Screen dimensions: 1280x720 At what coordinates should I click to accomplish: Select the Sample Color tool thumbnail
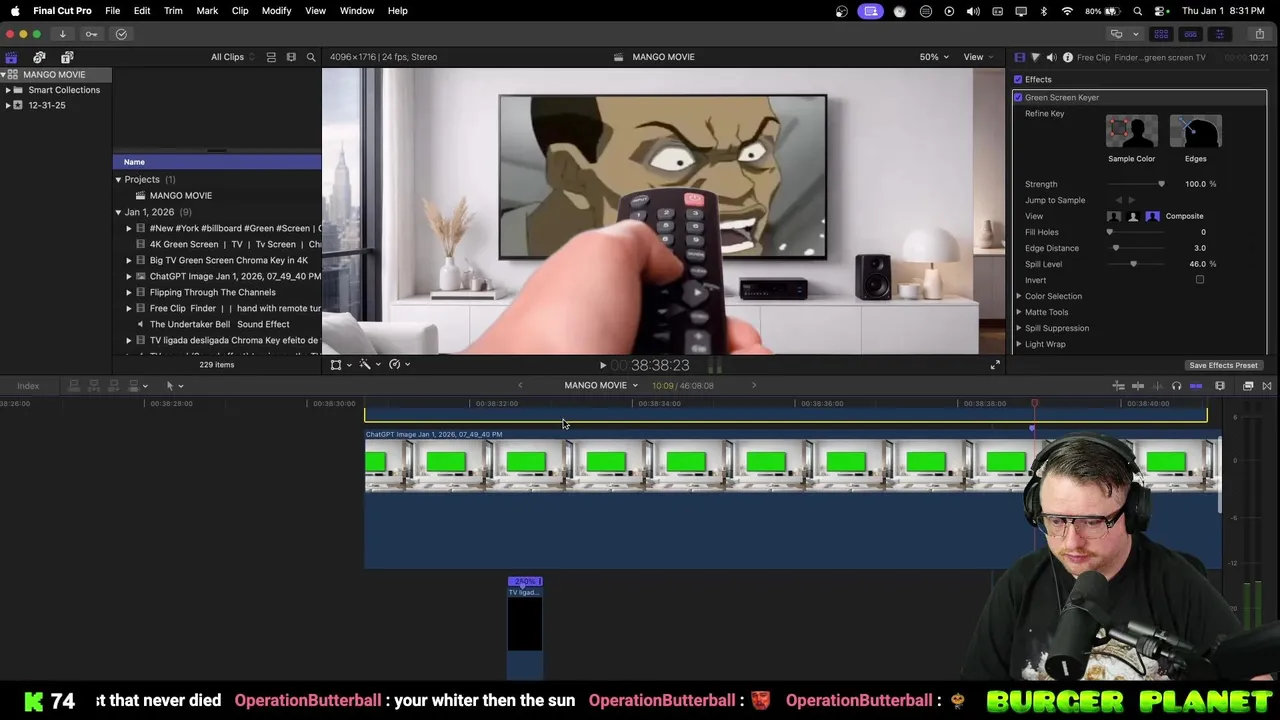point(1131,133)
